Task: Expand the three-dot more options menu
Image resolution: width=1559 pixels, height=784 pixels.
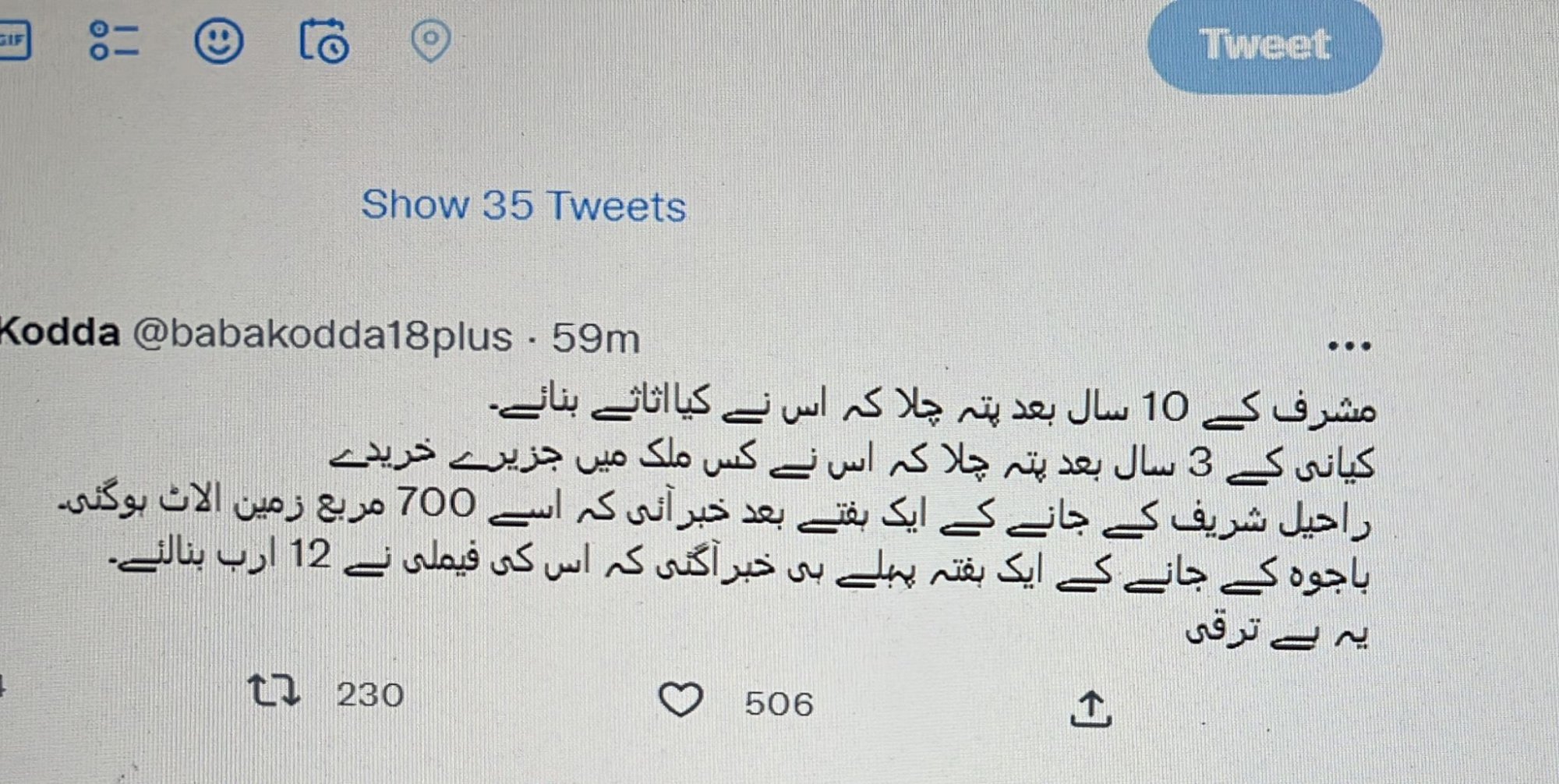Action: [x=1349, y=346]
